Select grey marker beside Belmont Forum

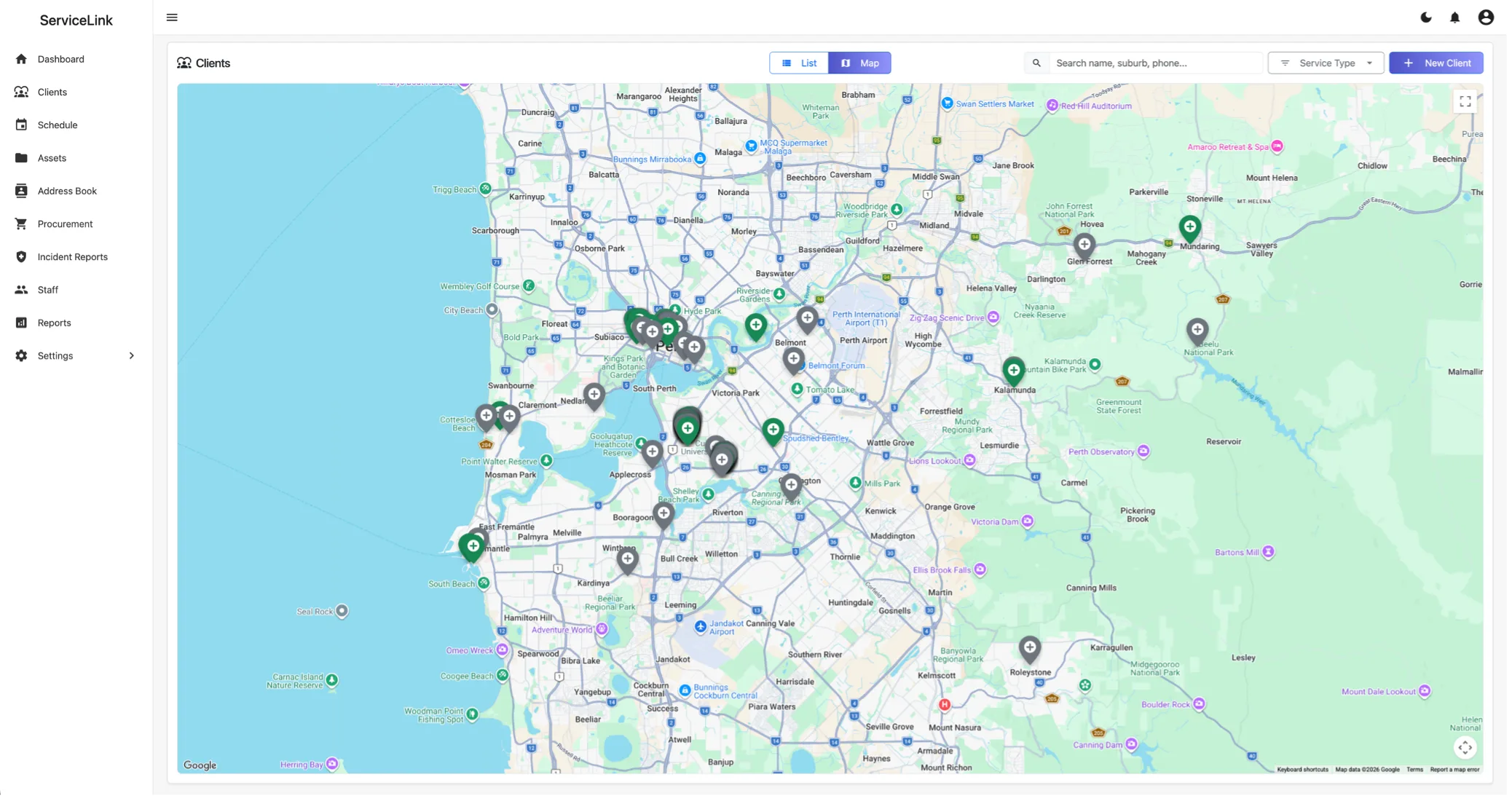click(793, 360)
